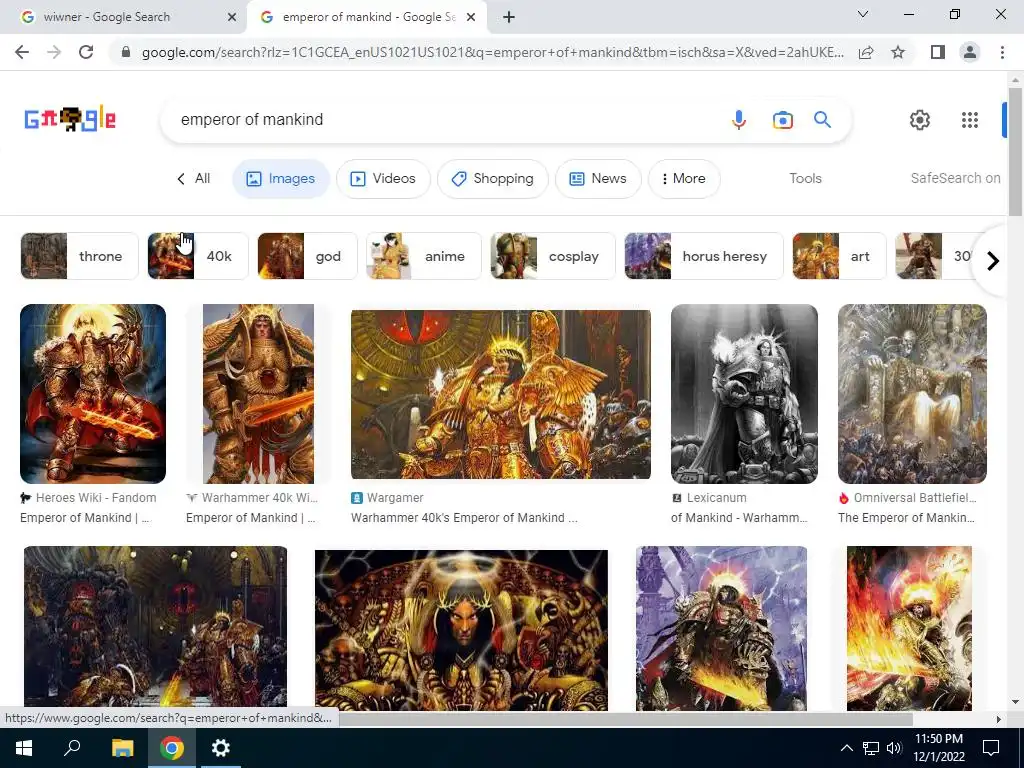Open the Chrome profile avatar
1024x768 pixels.
pyautogui.click(x=970, y=52)
